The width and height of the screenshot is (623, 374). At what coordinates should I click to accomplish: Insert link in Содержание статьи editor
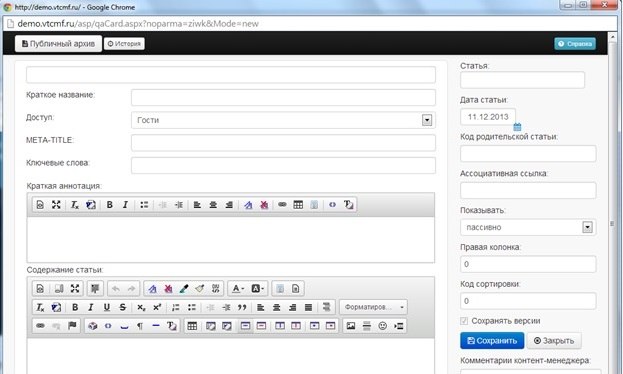(x=40, y=326)
